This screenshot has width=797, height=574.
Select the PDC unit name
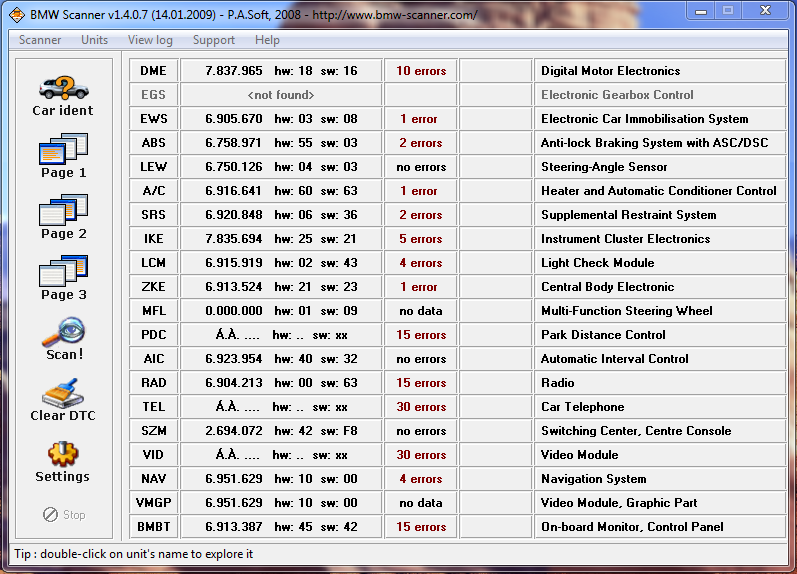154,335
